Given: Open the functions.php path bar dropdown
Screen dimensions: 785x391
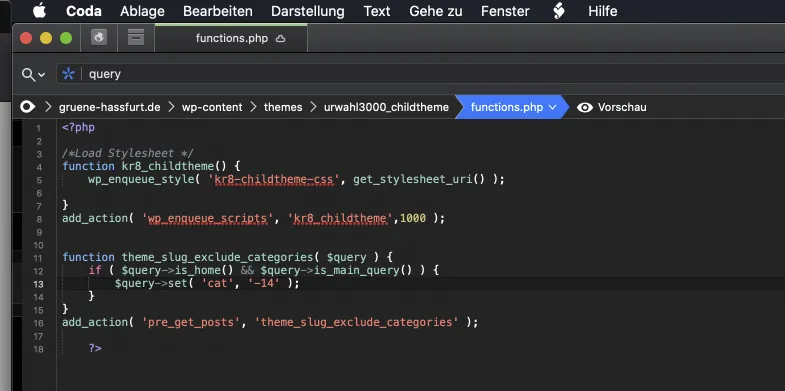Looking at the screenshot, I should [513, 107].
